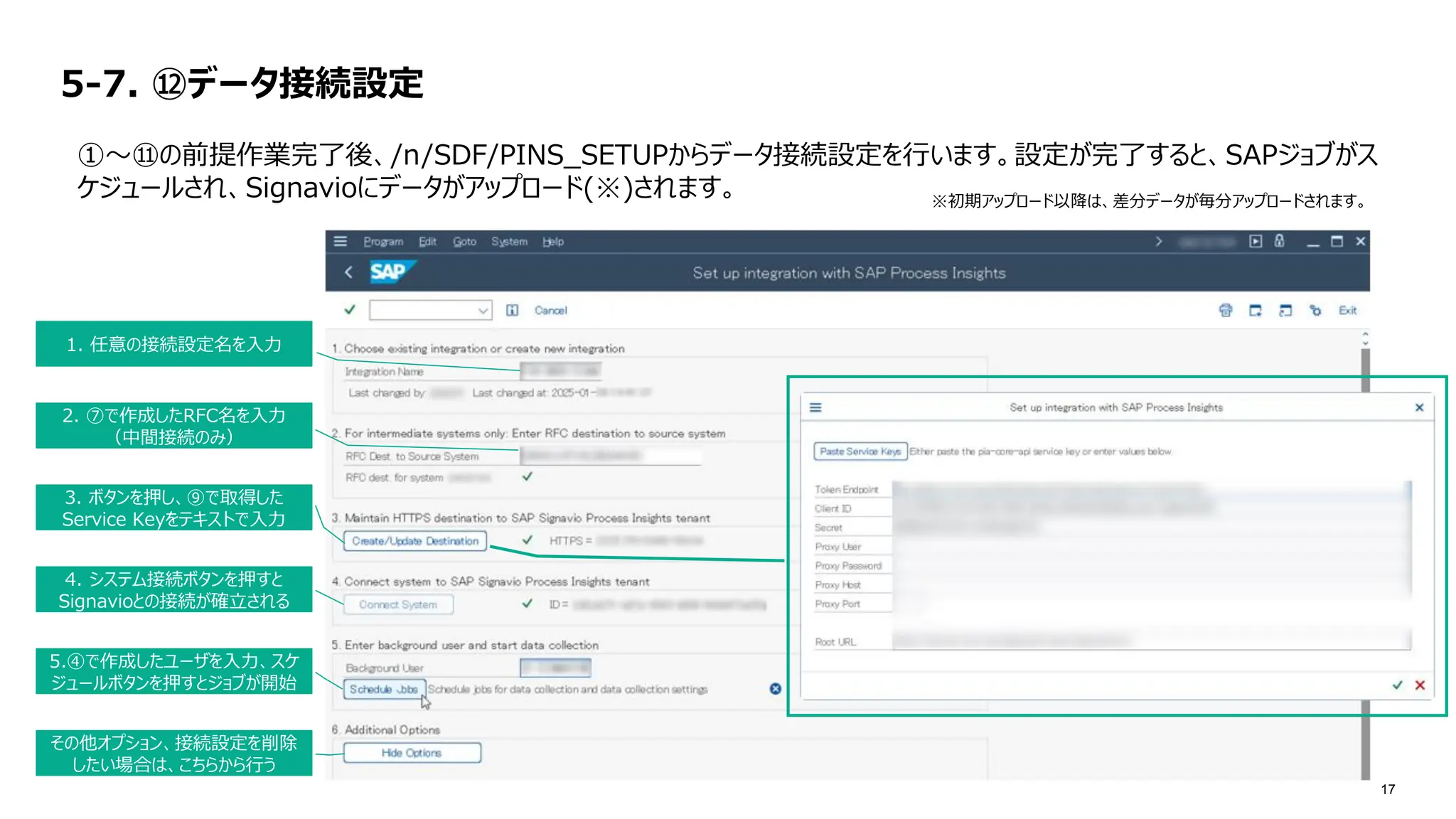Open the SAP hamburger menu icon

[341, 242]
